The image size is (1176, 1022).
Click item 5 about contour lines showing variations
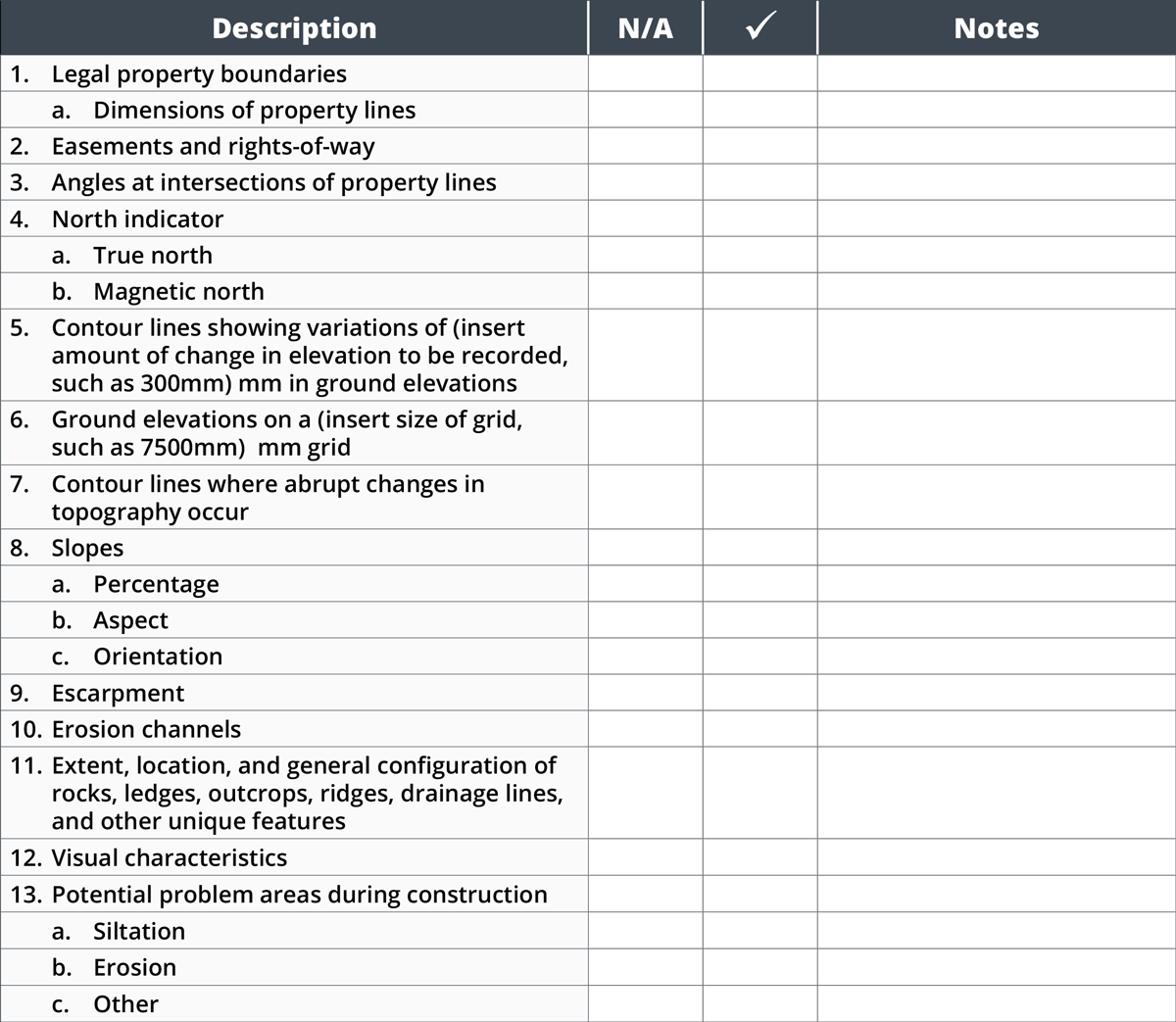click(x=310, y=355)
